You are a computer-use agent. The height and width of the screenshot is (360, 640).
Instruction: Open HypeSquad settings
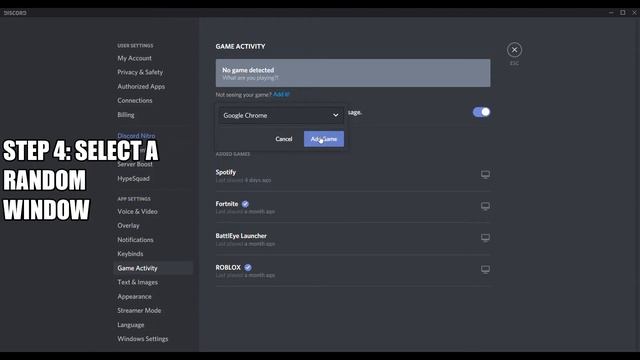tap(133, 178)
